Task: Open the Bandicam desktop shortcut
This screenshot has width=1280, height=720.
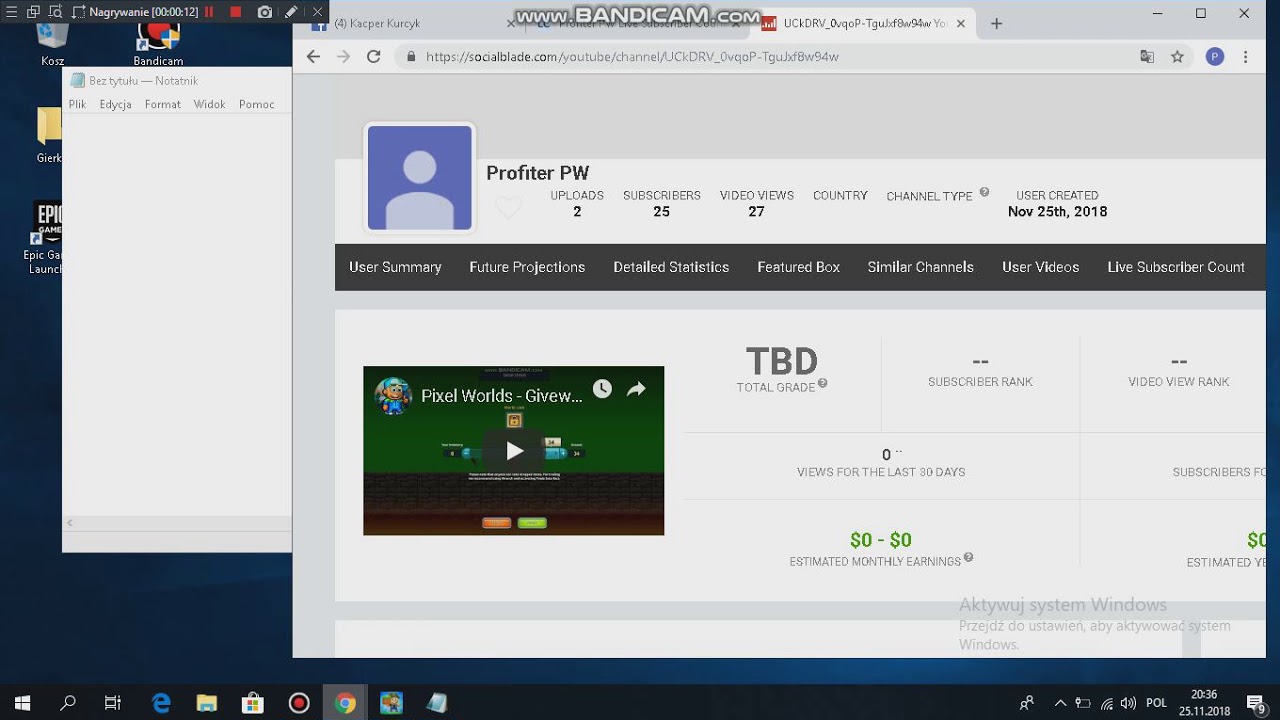Action: [x=158, y=43]
